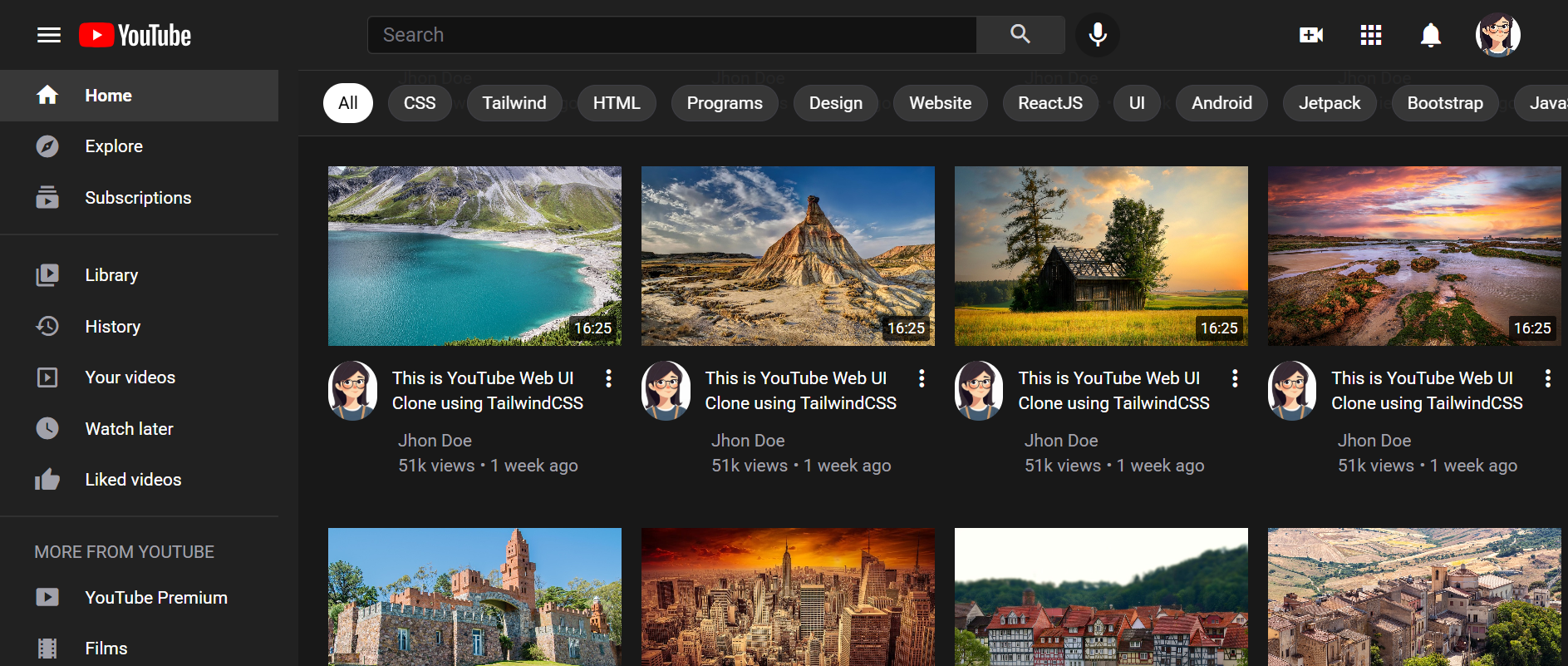This screenshot has width=1568, height=666.
Task: Play the desert rock formation video thumbnail
Action: 788,256
